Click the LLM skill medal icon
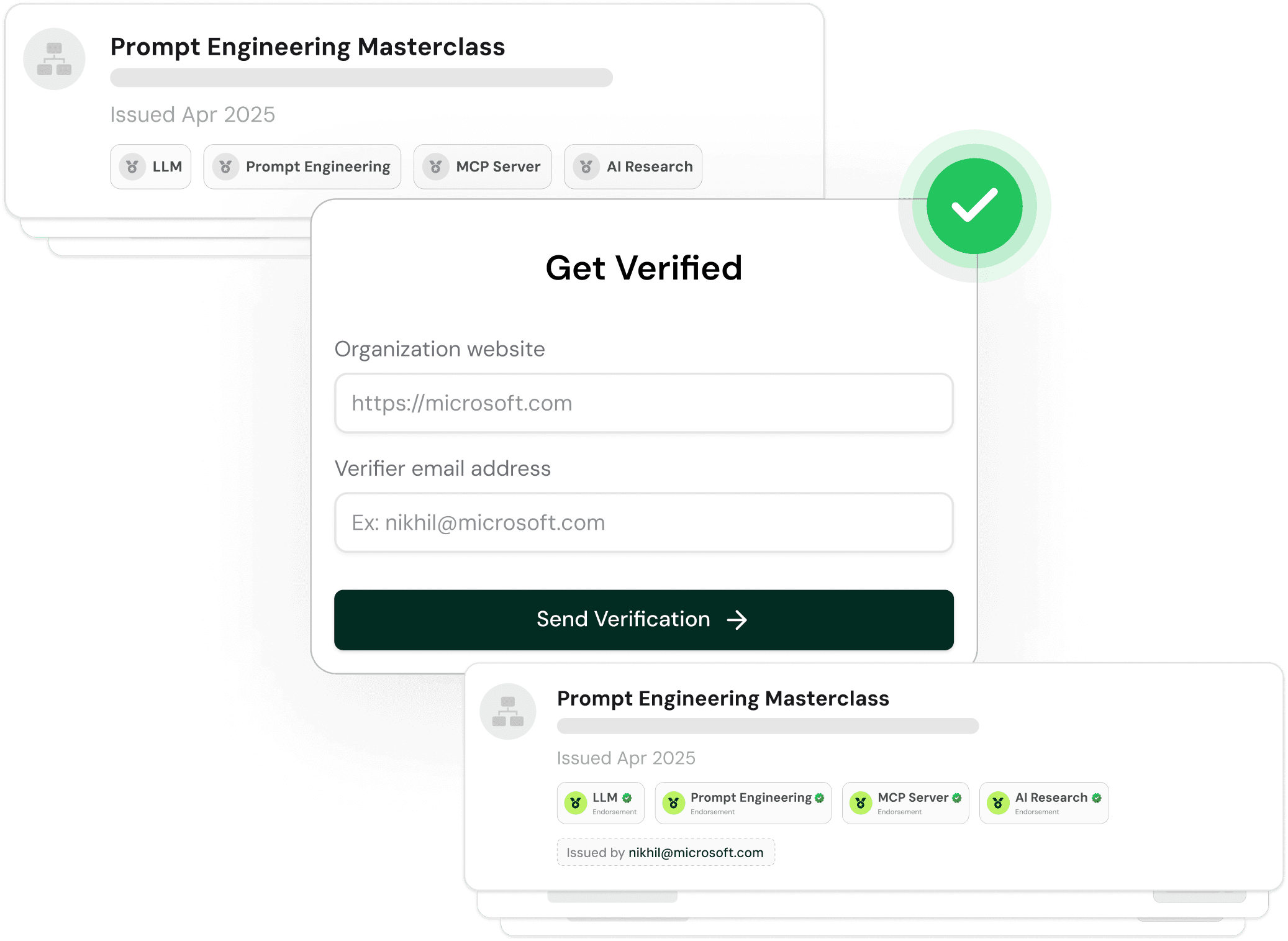Screen dimensions: 1288x941 click(131, 166)
